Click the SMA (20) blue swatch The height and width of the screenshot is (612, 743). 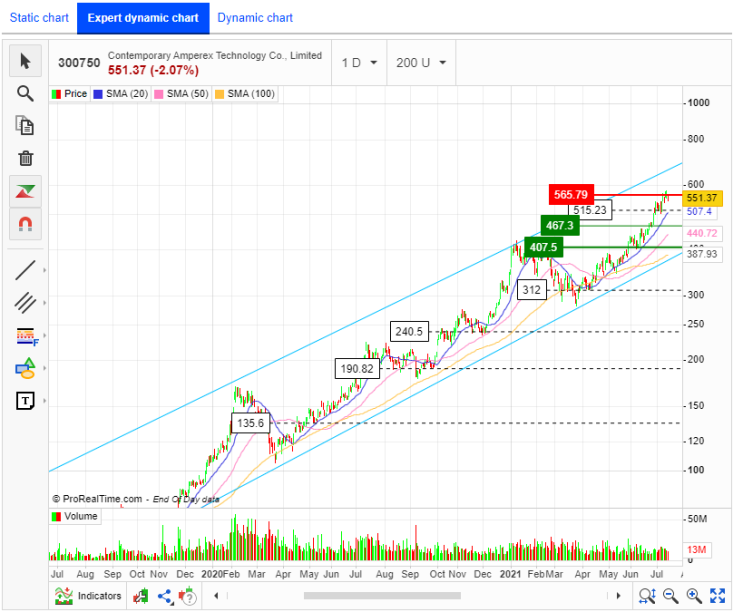98,94
